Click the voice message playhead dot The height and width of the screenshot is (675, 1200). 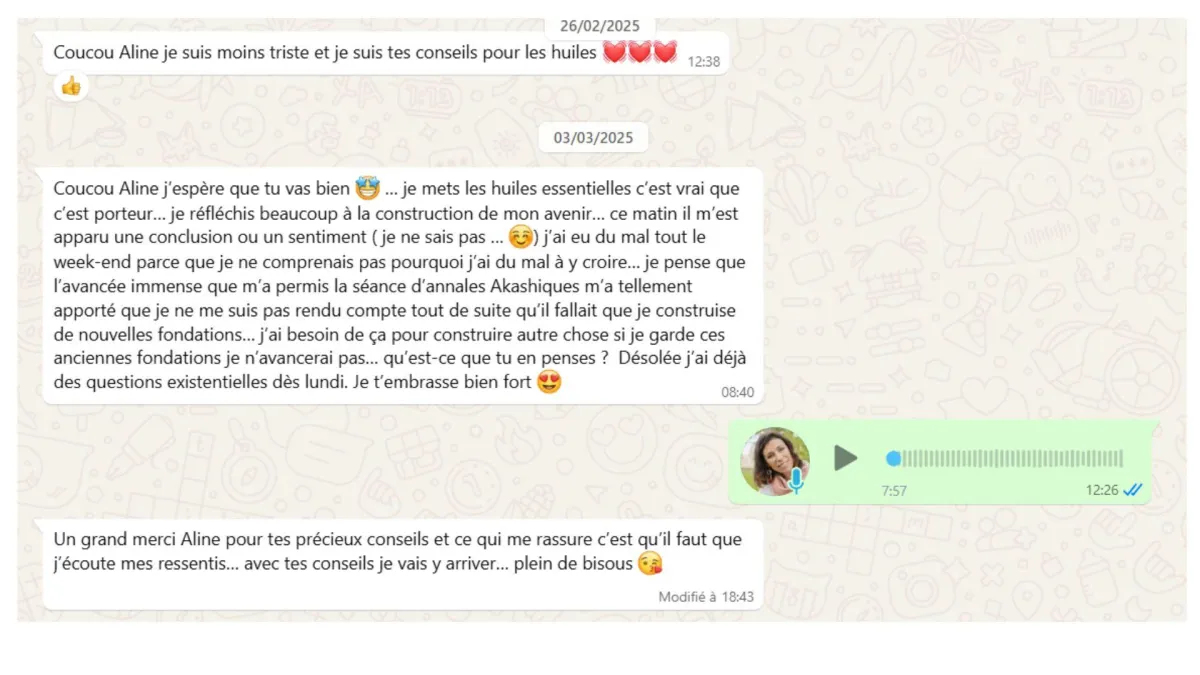tap(893, 459)
